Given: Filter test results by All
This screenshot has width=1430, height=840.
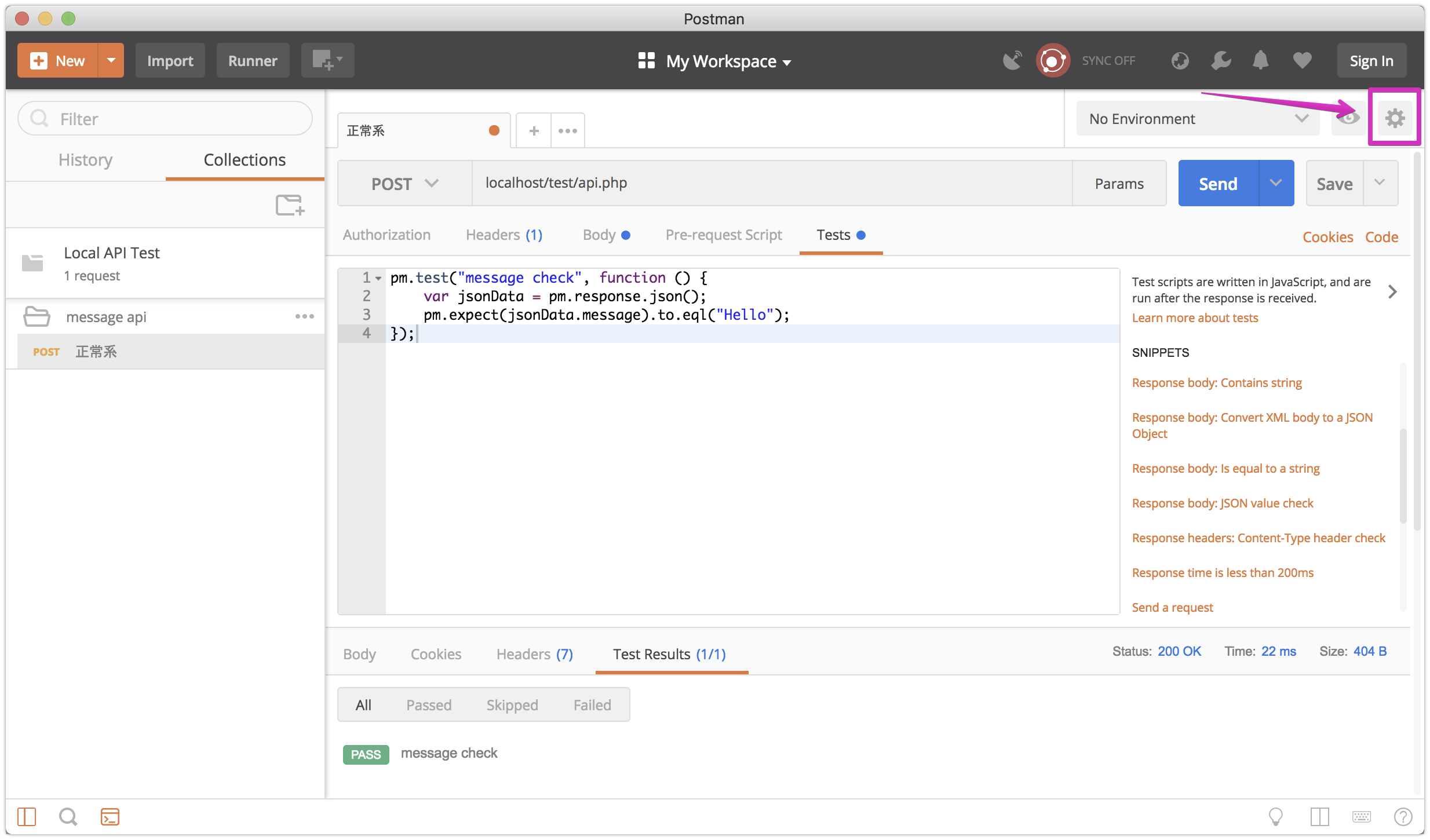Looking at the screenshot, I should point(363,705).
